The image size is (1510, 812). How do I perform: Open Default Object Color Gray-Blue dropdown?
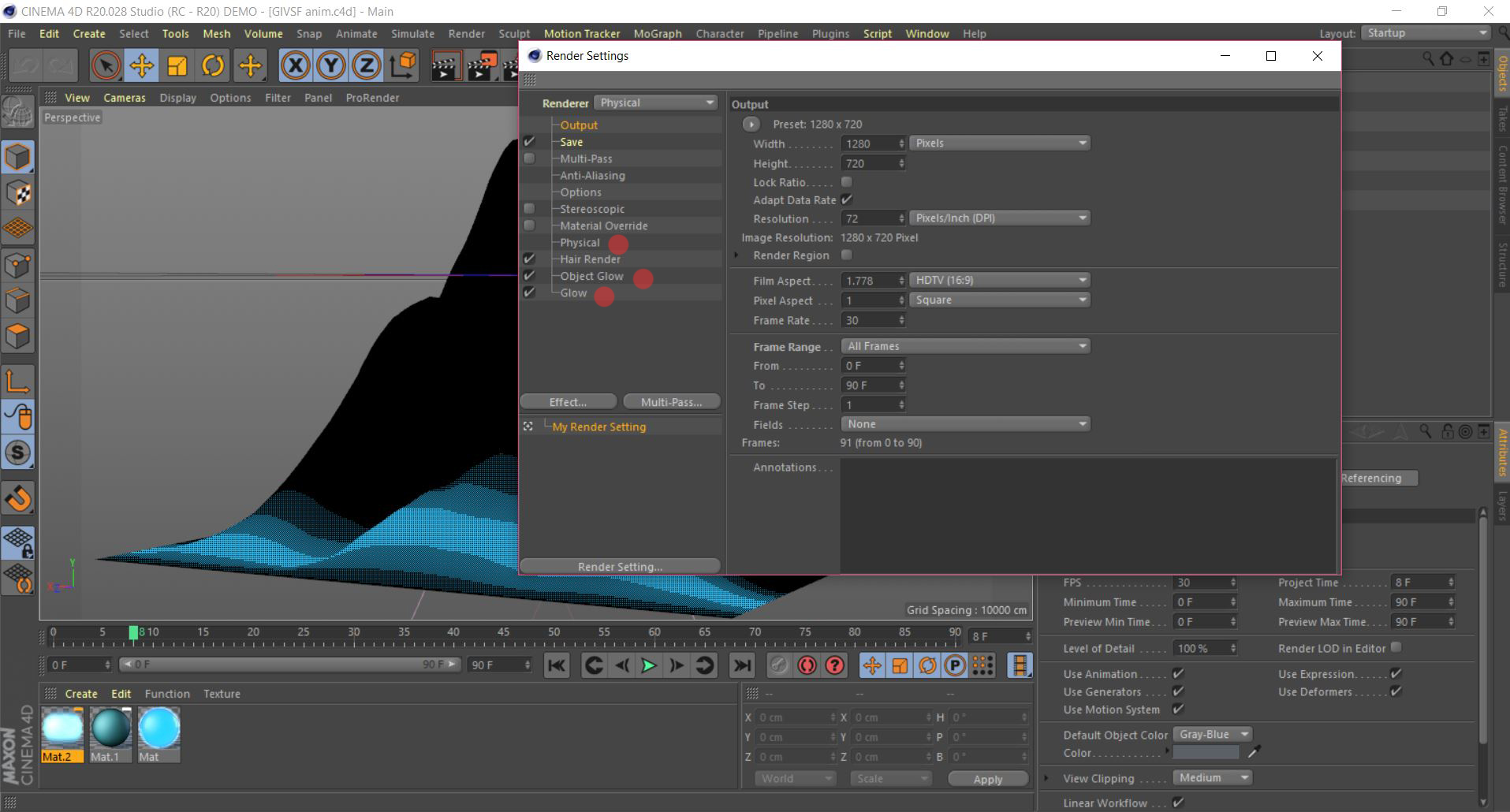pos(1212,734)
